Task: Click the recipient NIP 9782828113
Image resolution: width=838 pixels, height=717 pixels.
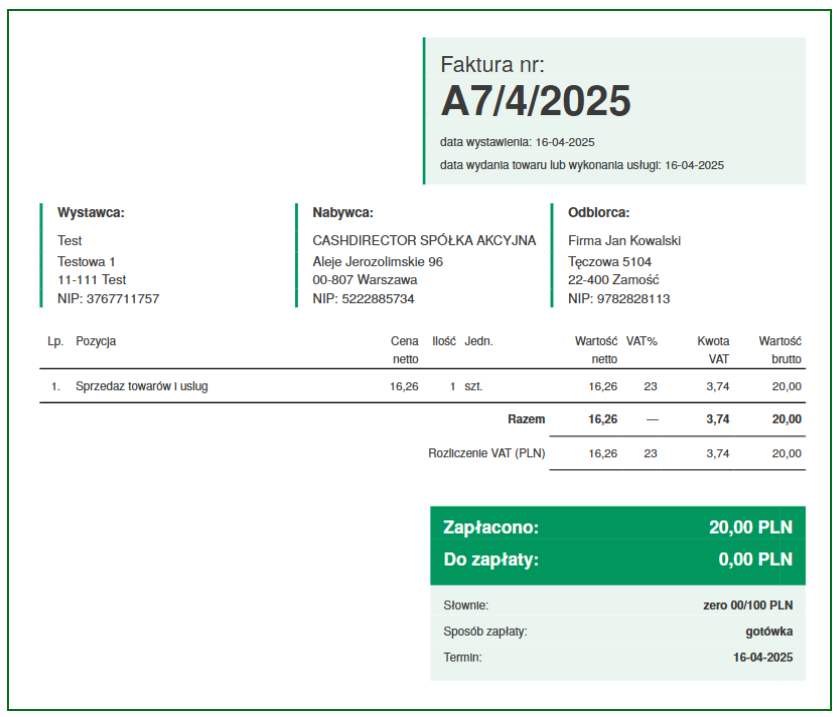Action: pyautogui.click(x=618, y=299)
